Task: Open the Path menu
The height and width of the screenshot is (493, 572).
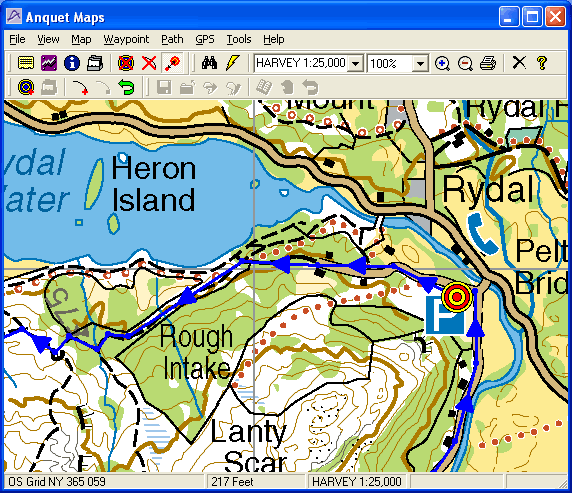Action: (x=172, y=39)
